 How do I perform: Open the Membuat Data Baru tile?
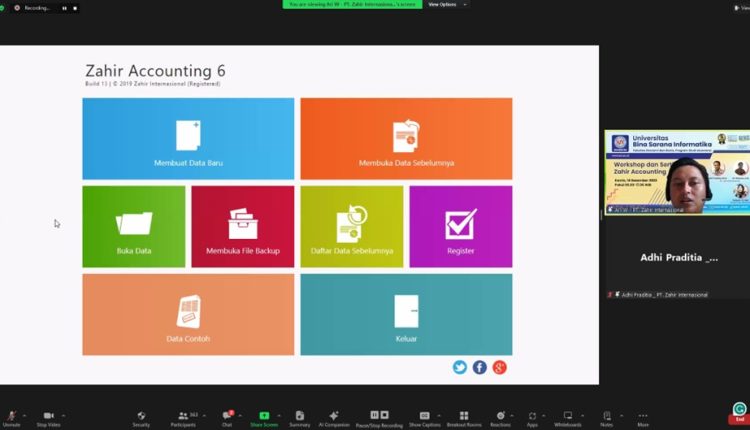coord(188,139)
